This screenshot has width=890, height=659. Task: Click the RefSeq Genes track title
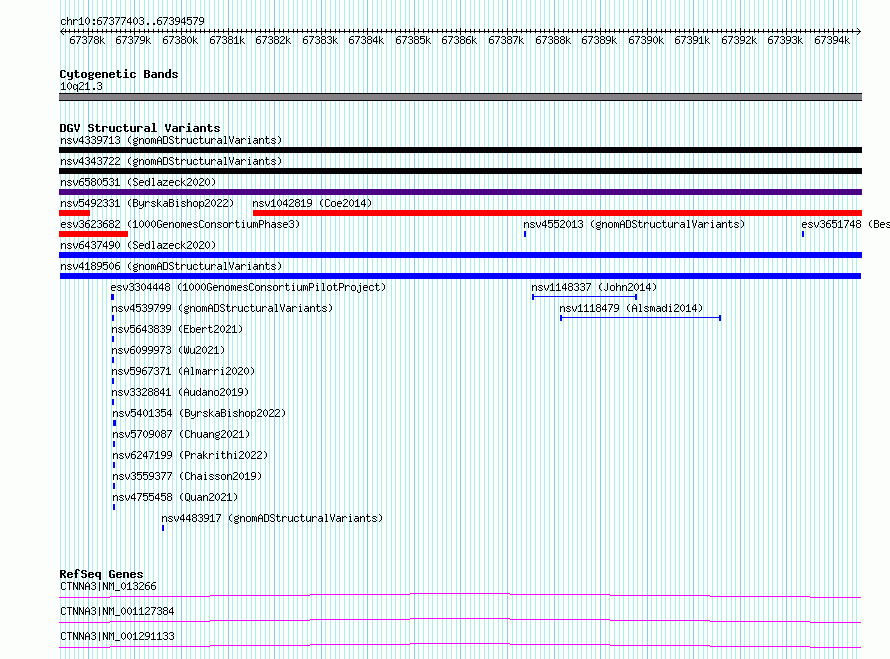click(x=101, y=574)
